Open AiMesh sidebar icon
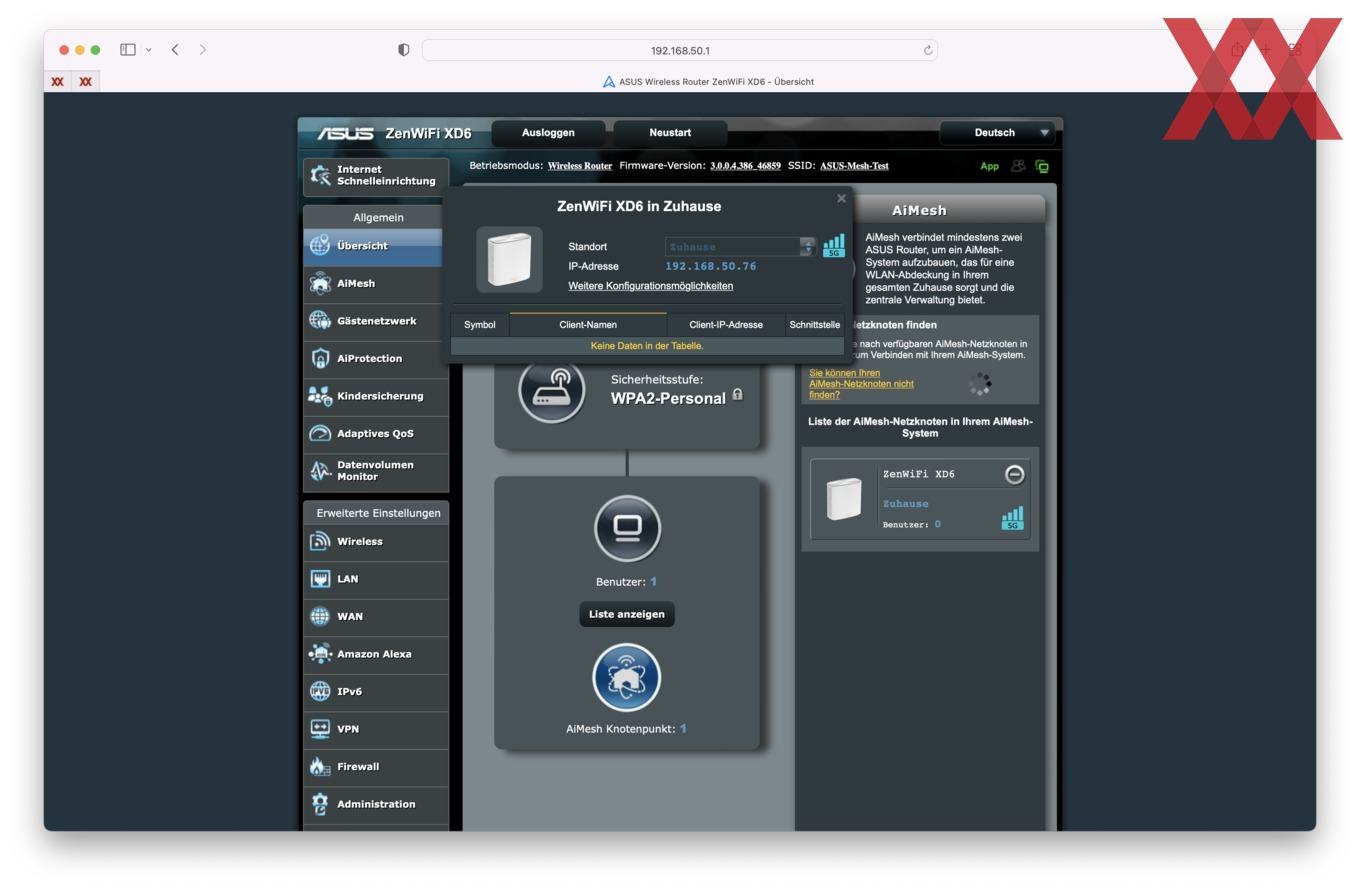Screen dimensions: 1360x889 pos(320,283)
